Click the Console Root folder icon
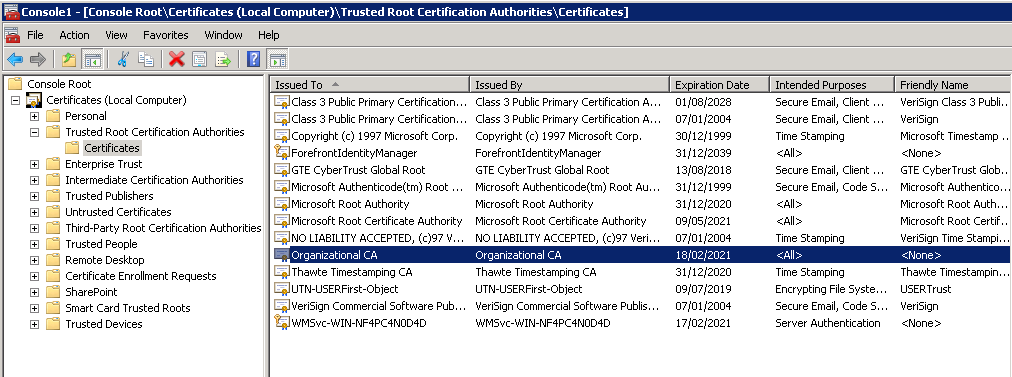Viewport: 1012px width, 377px height. (x=15, y=84)
